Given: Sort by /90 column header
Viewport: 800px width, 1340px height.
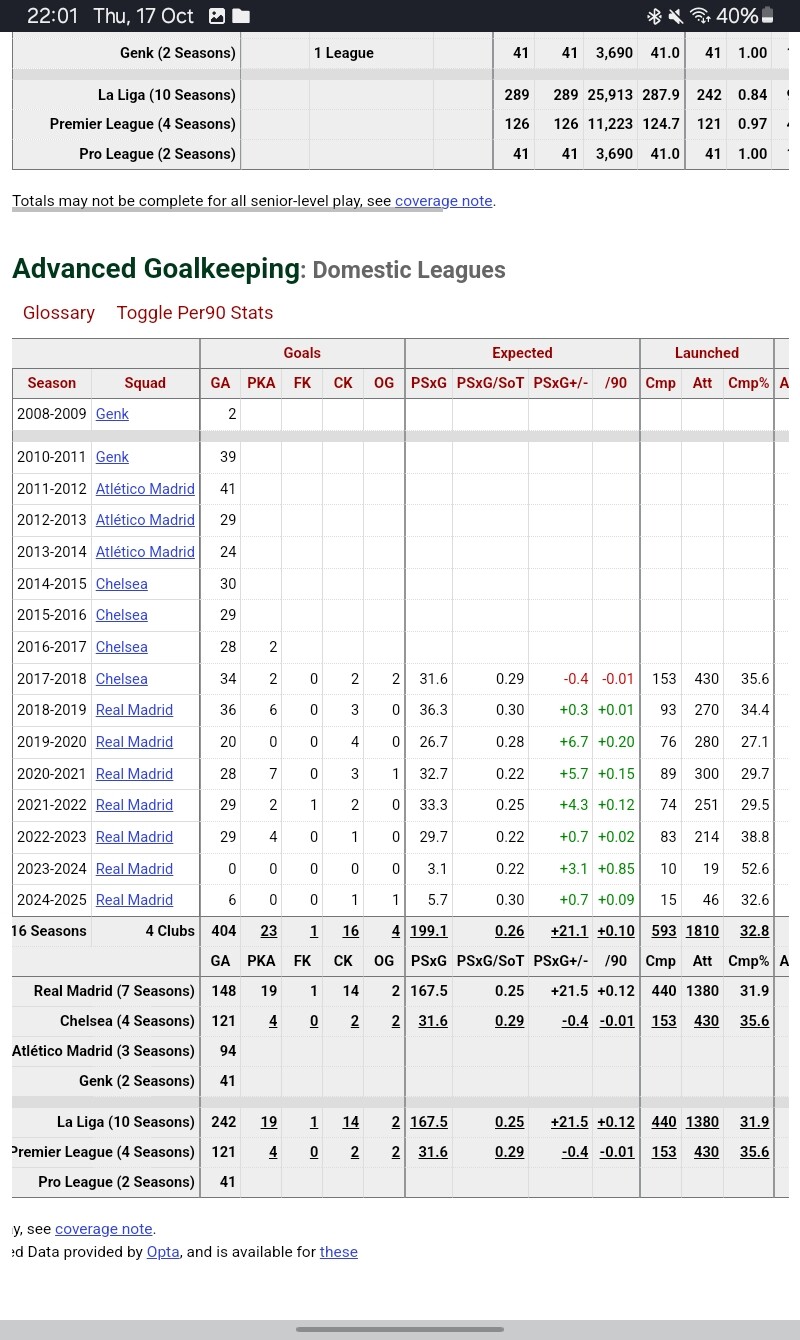Looking at the screenshot, I should pos(616,383).
